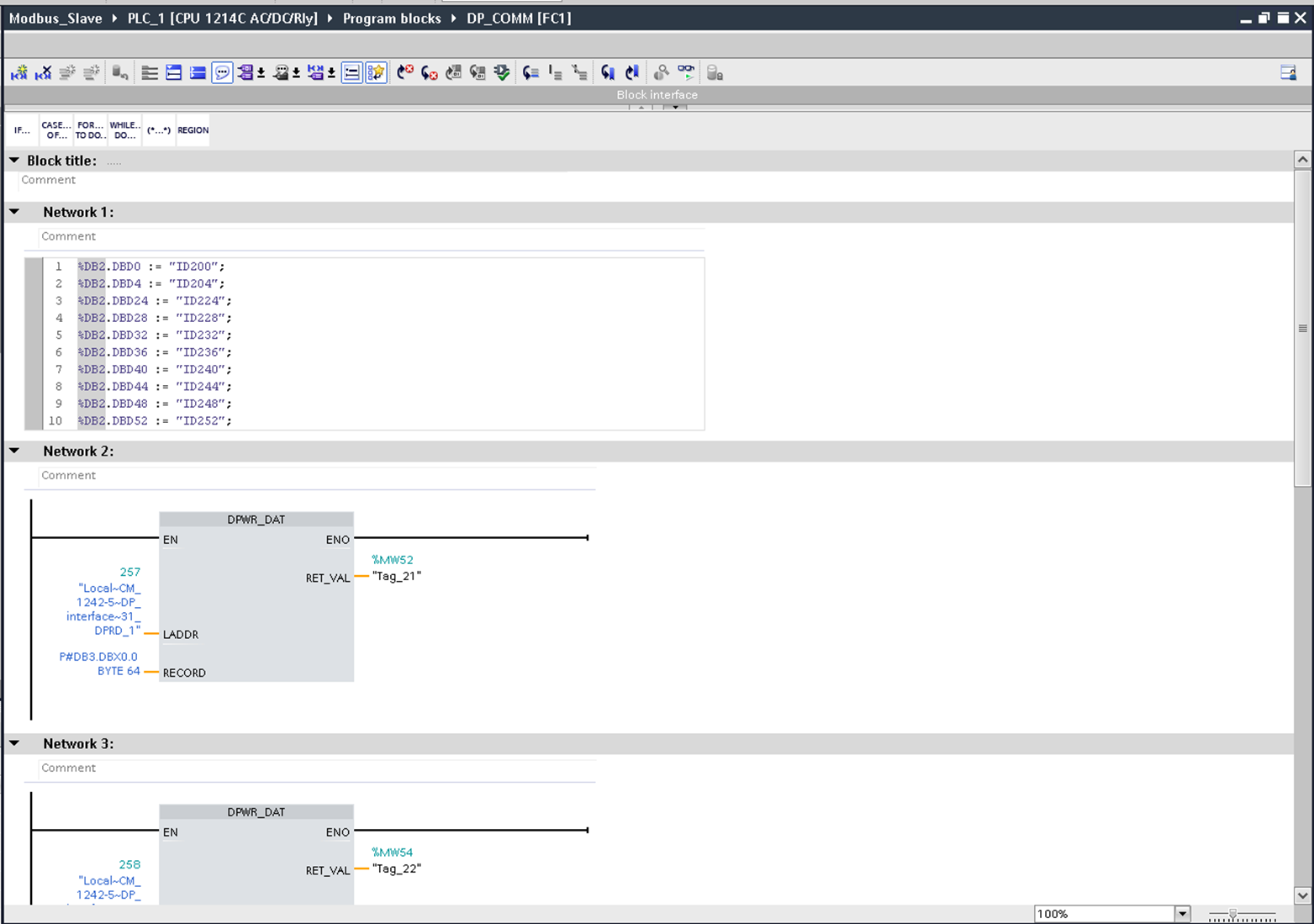Click Update block call icon
Viewport: 1314px width, 924px height.
tap(478, 73)
